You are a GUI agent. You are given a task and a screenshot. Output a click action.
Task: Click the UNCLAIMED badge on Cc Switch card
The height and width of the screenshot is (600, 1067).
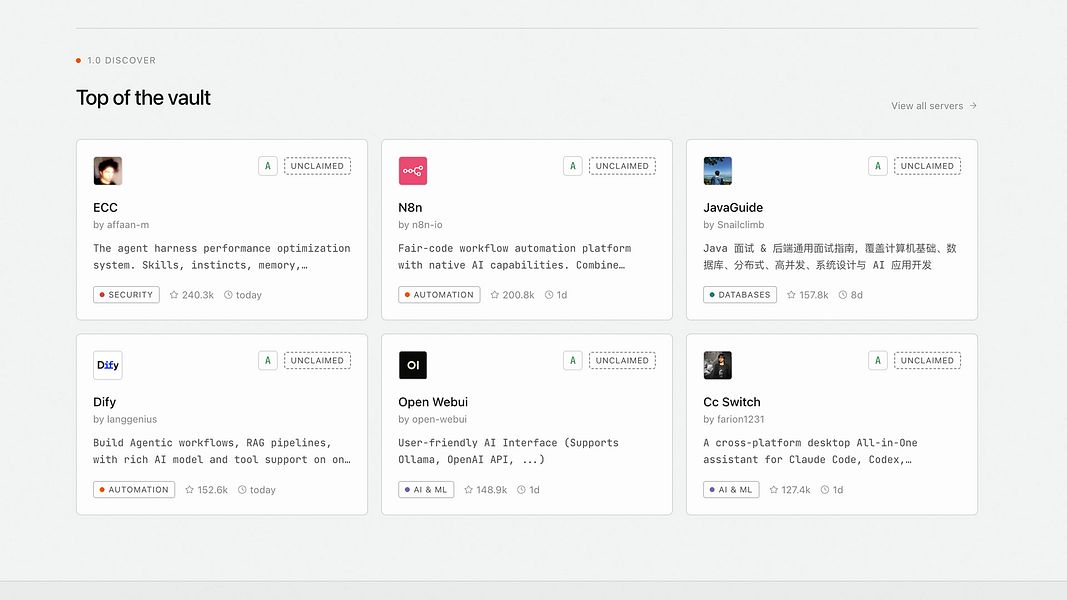[928, 361]
